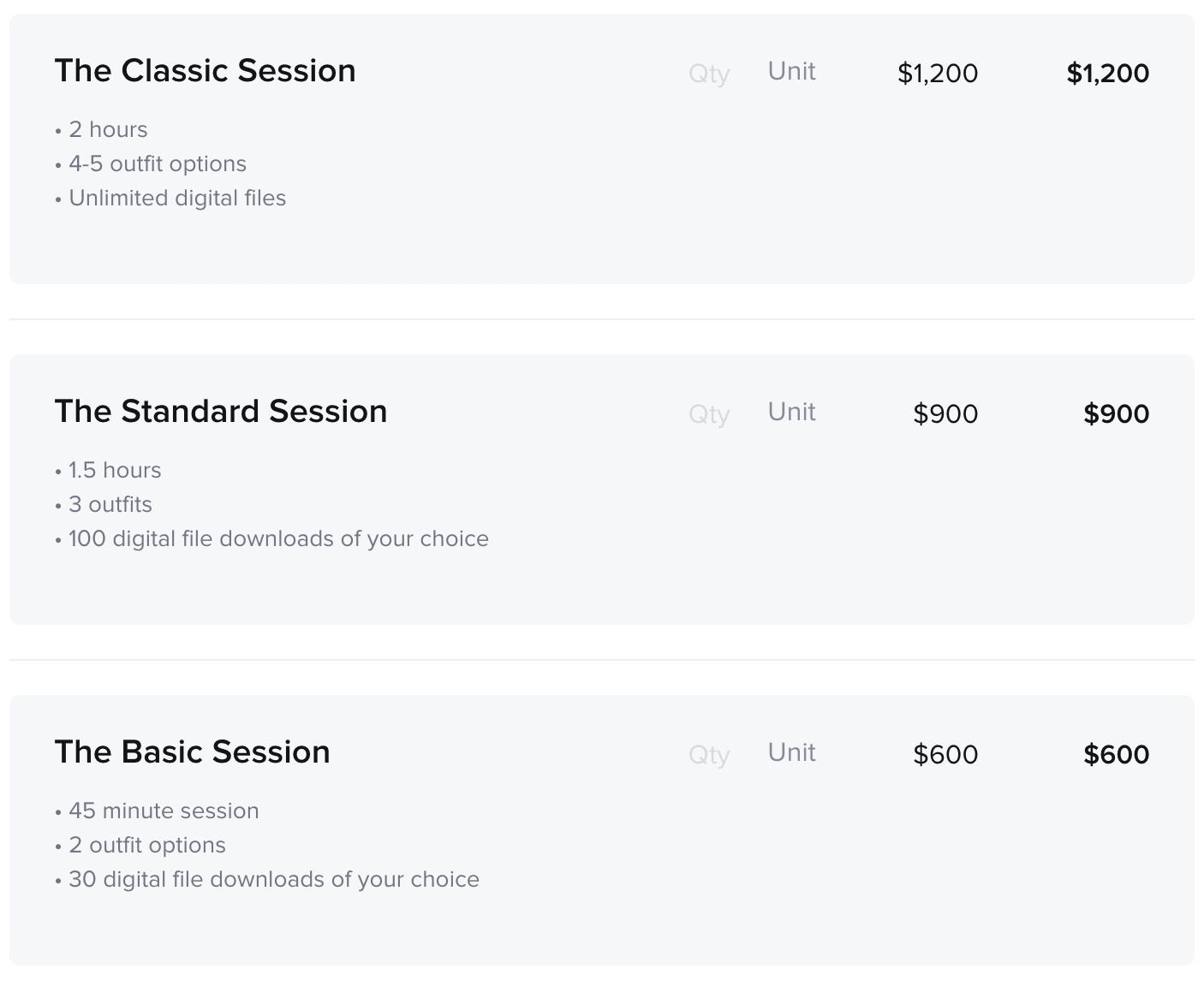
Task: Select the $600 unit price
Action: coord(945,755)
